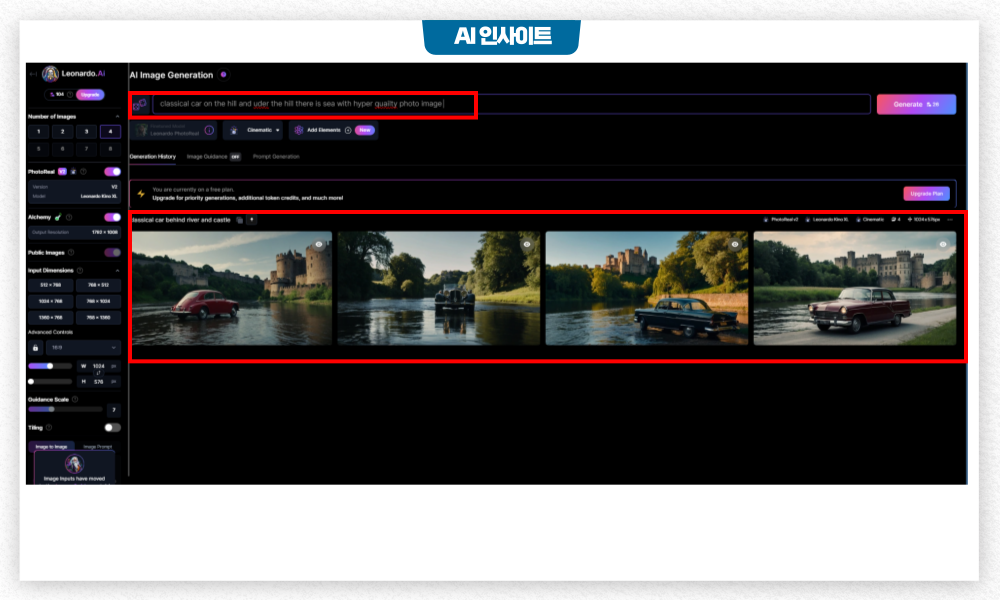Toggle the PhotoReal switch

tap(112, 172)
